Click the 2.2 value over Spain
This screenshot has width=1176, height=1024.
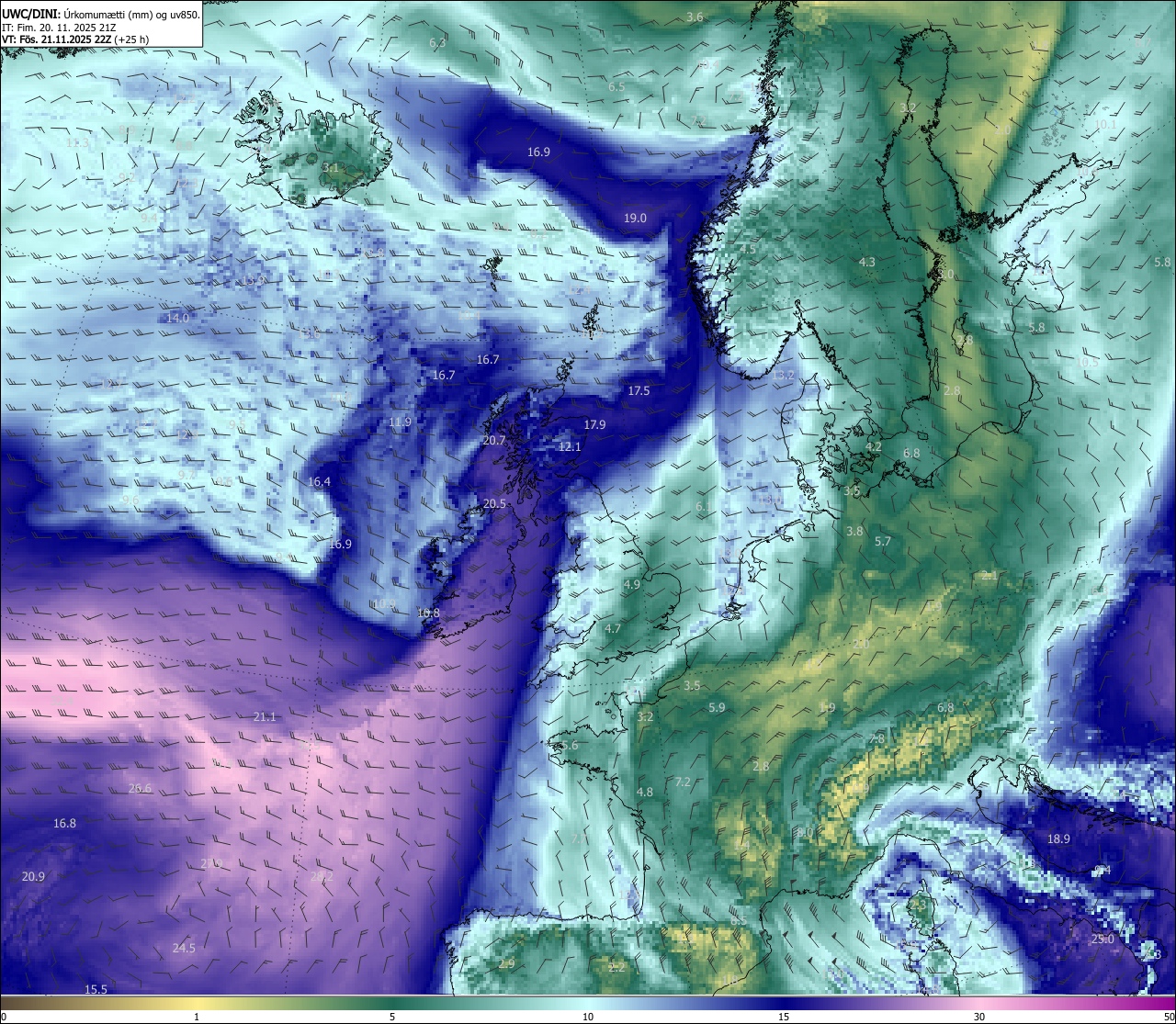click(616, 968)
